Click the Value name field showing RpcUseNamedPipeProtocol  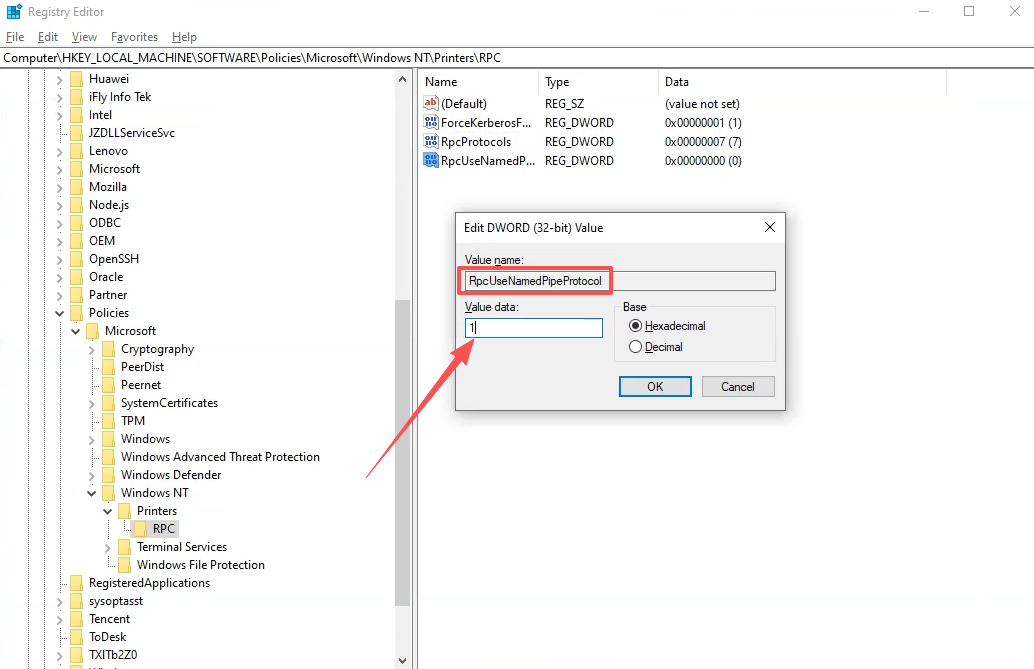(620, 281)
